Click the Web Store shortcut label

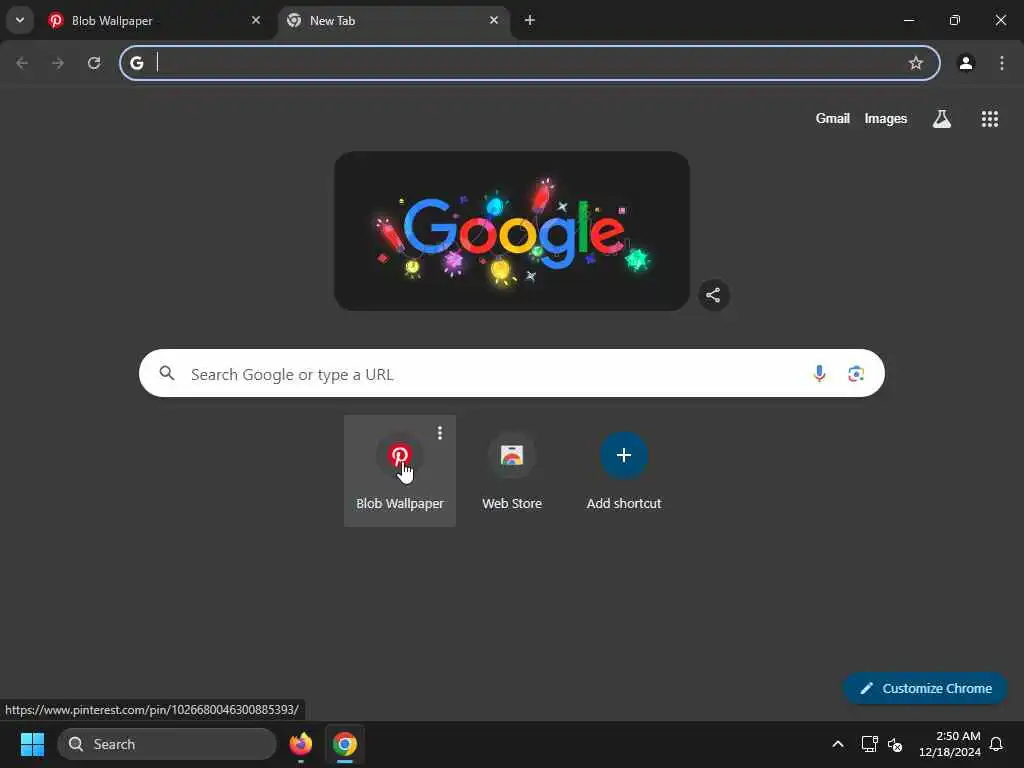tap(512, 504)
